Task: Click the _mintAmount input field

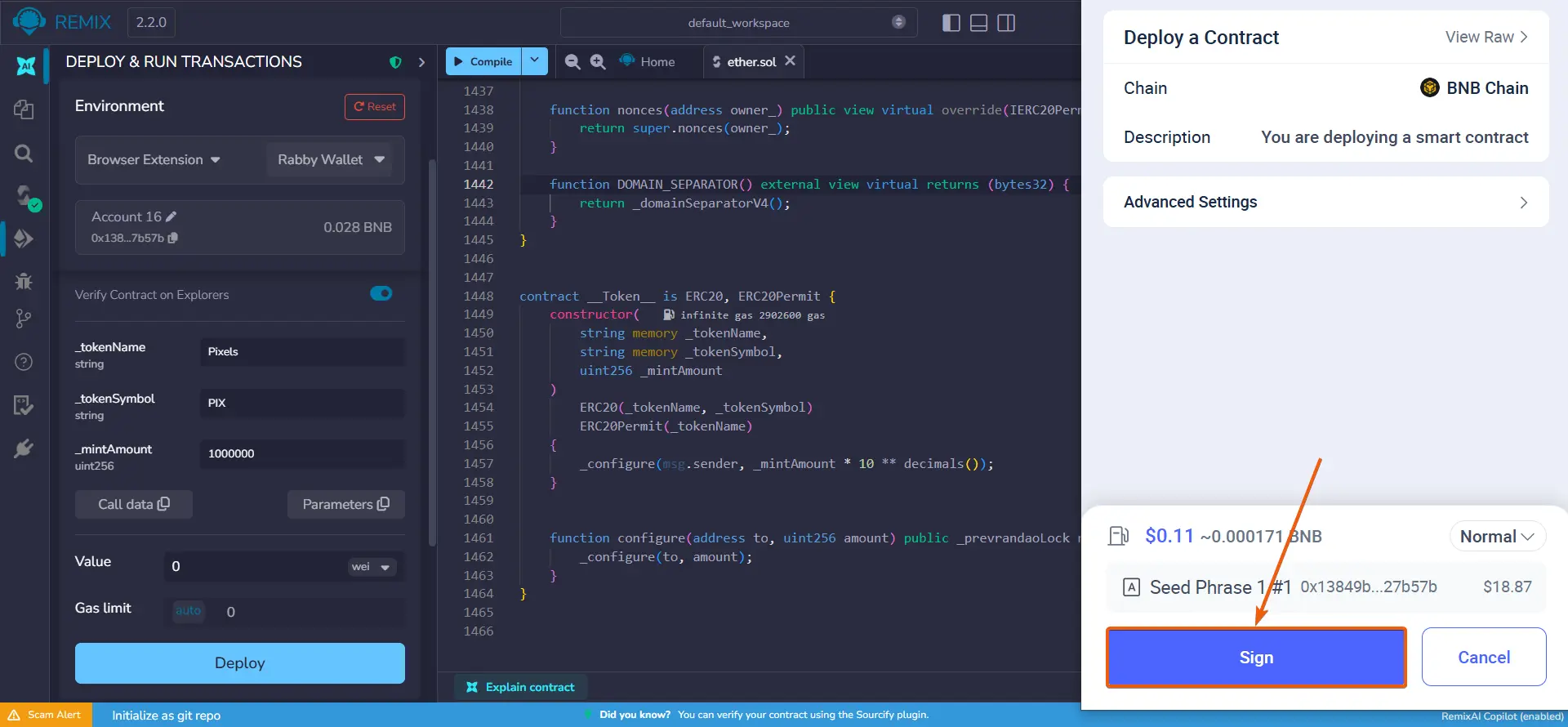Action: click(302, 454)
